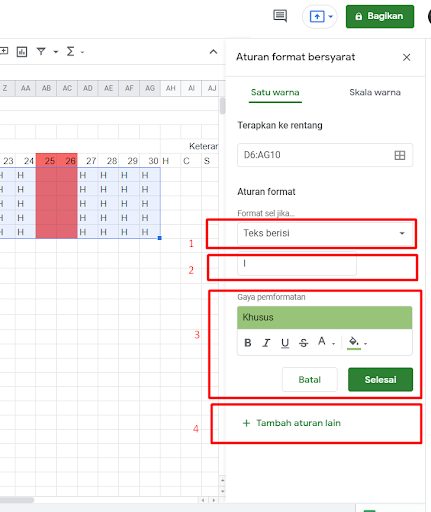Toggle italic formatting style
Screen dimensions: 431x512
266,343
